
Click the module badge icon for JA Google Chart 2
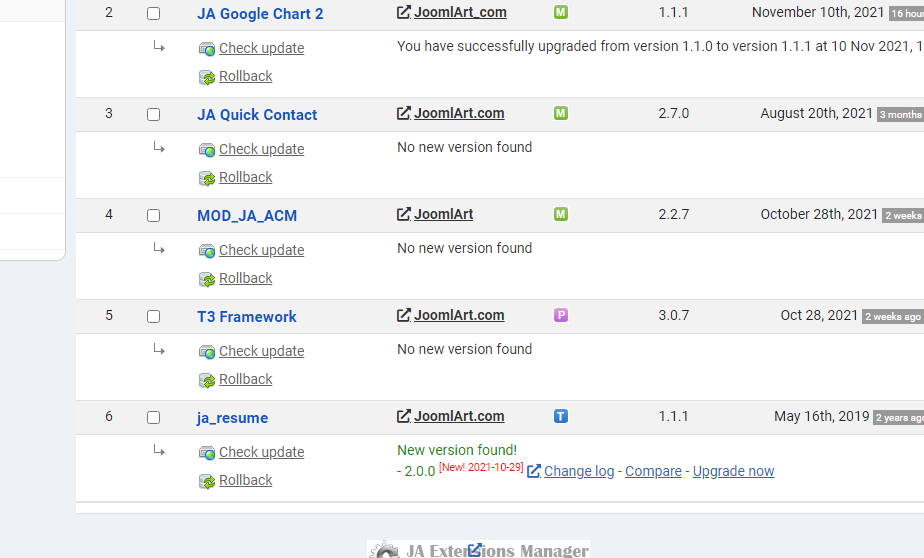pyautogui.click(x=561, y=12)
